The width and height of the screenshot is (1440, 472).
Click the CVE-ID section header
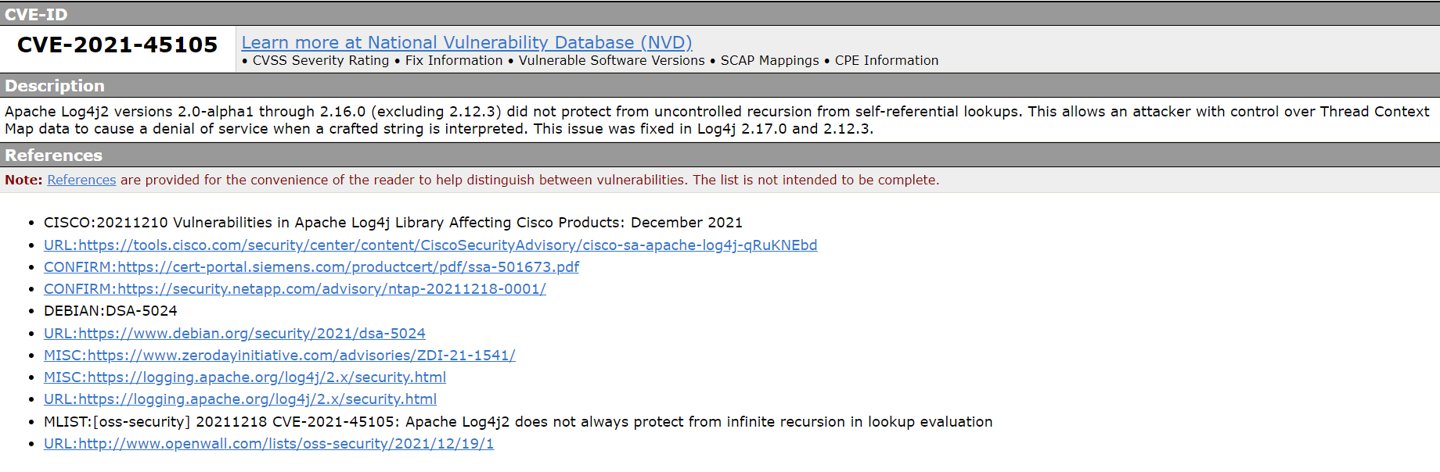[x=720, y=13]
